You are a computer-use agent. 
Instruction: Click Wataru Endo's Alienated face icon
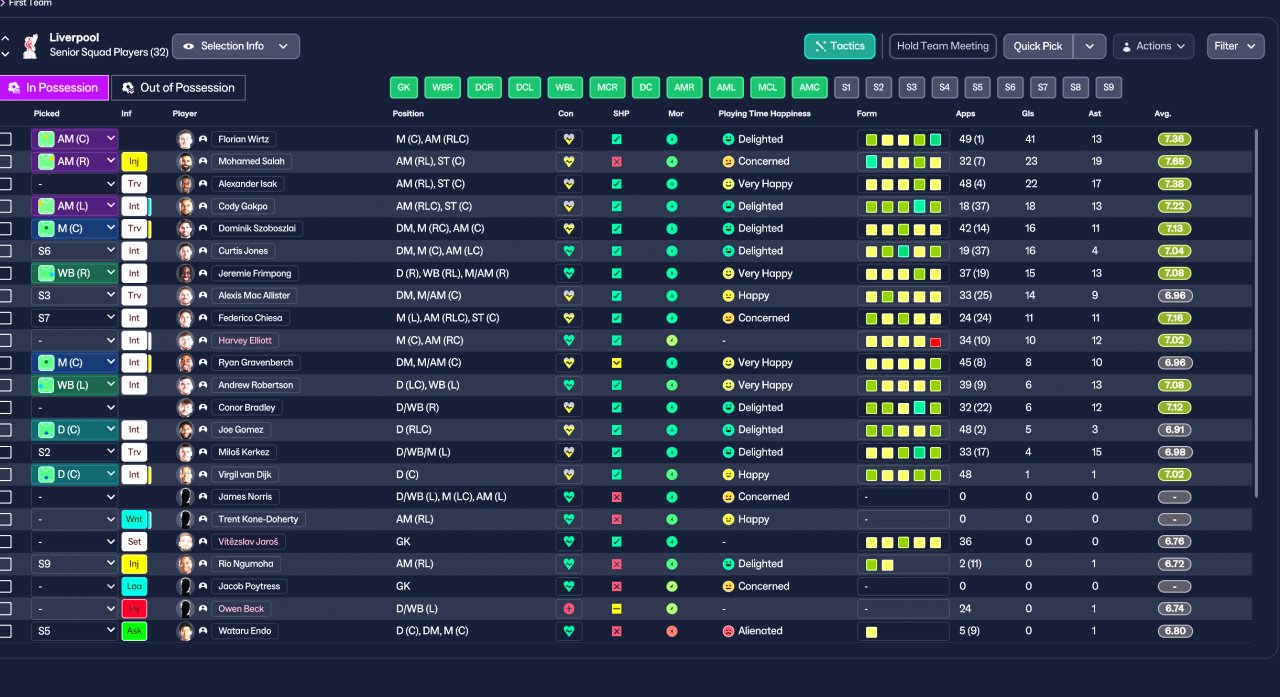728,631
